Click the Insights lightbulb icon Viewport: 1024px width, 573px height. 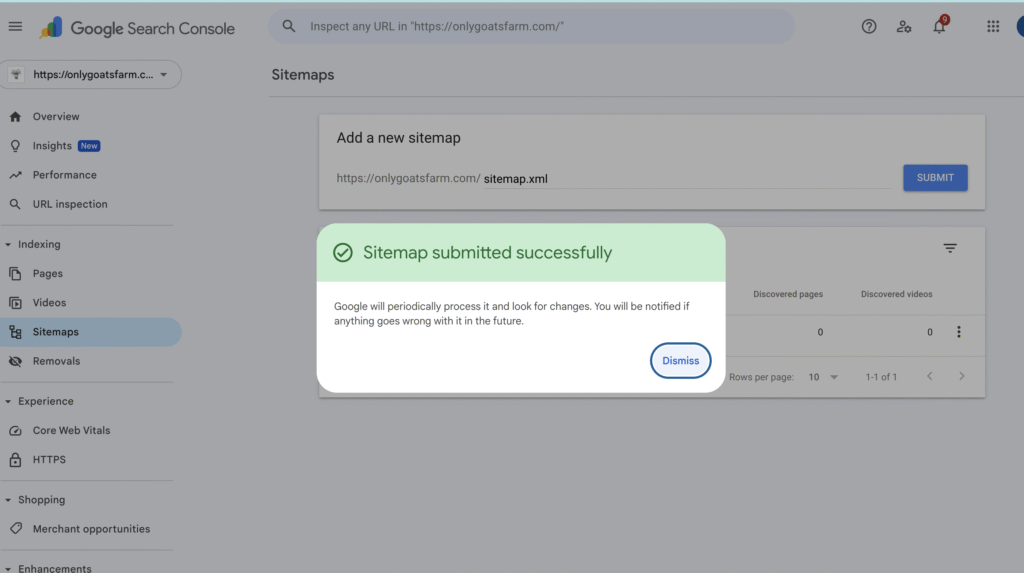(15, 146)
